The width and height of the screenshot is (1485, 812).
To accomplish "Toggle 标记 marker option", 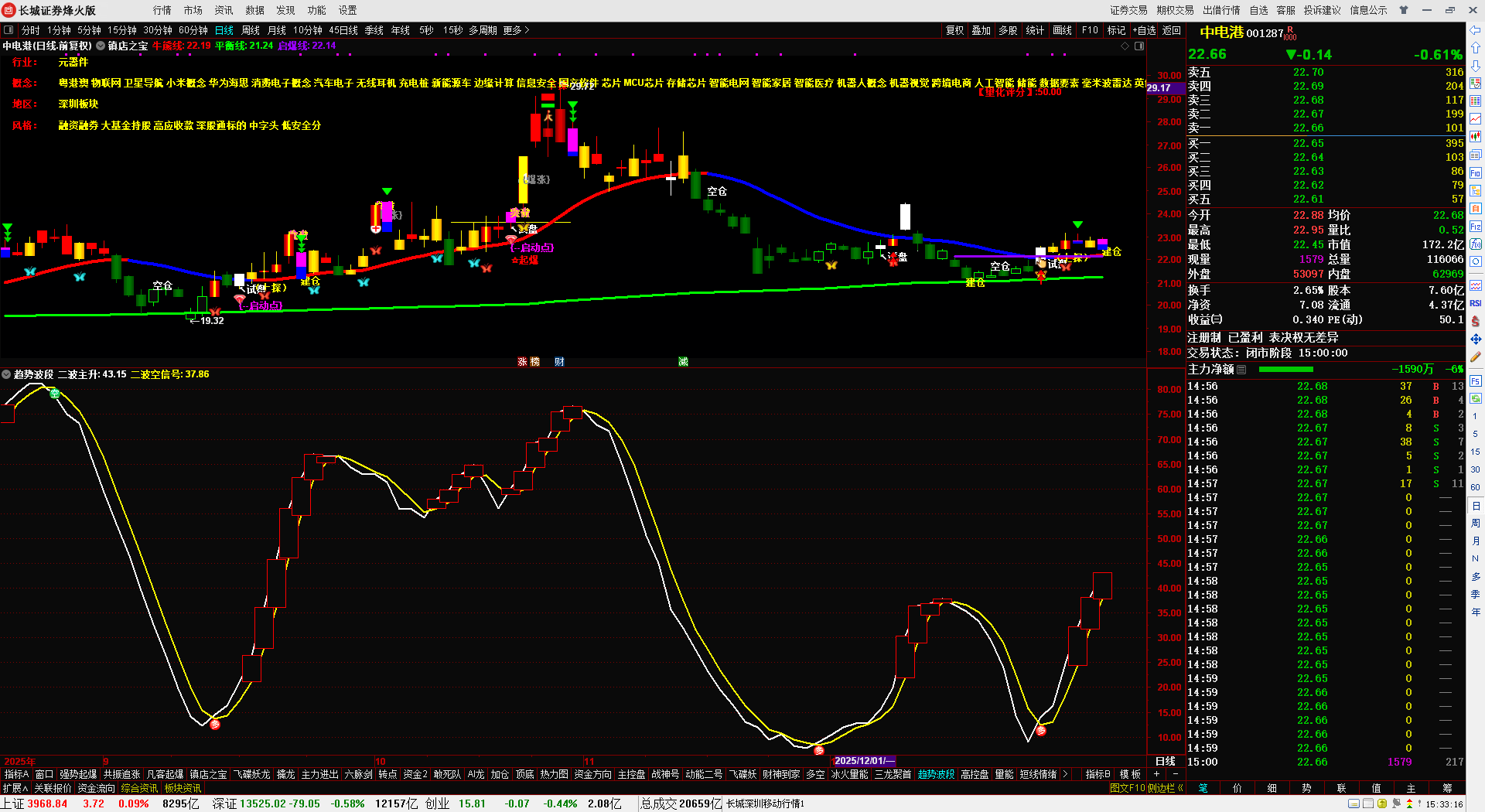I will [1116, 30].
